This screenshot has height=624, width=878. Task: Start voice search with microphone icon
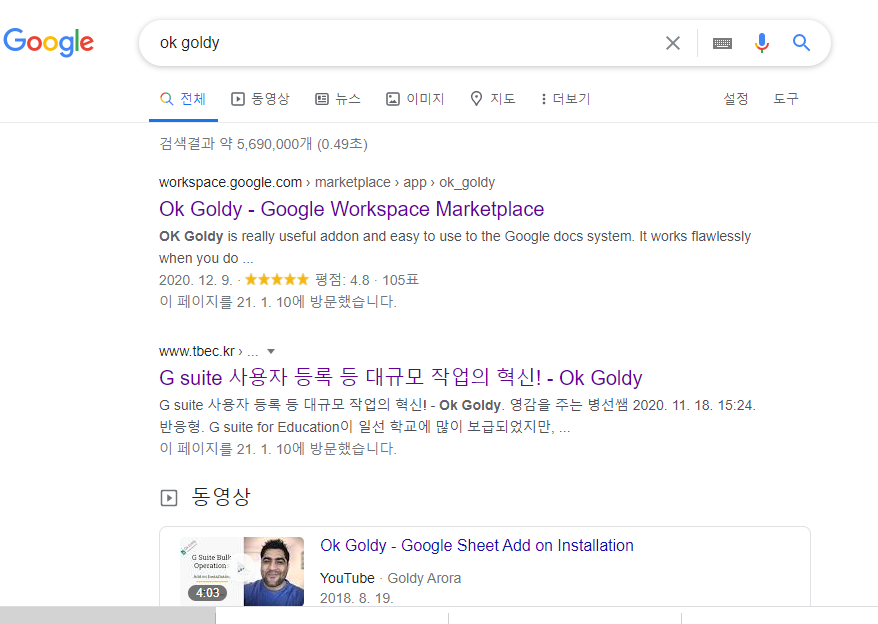click(x=762, y=43)
